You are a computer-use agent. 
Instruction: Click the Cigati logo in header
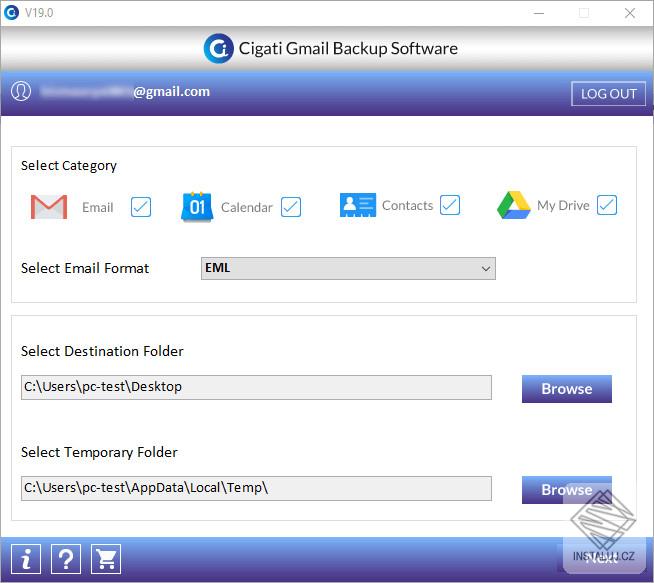coord(219,48)
